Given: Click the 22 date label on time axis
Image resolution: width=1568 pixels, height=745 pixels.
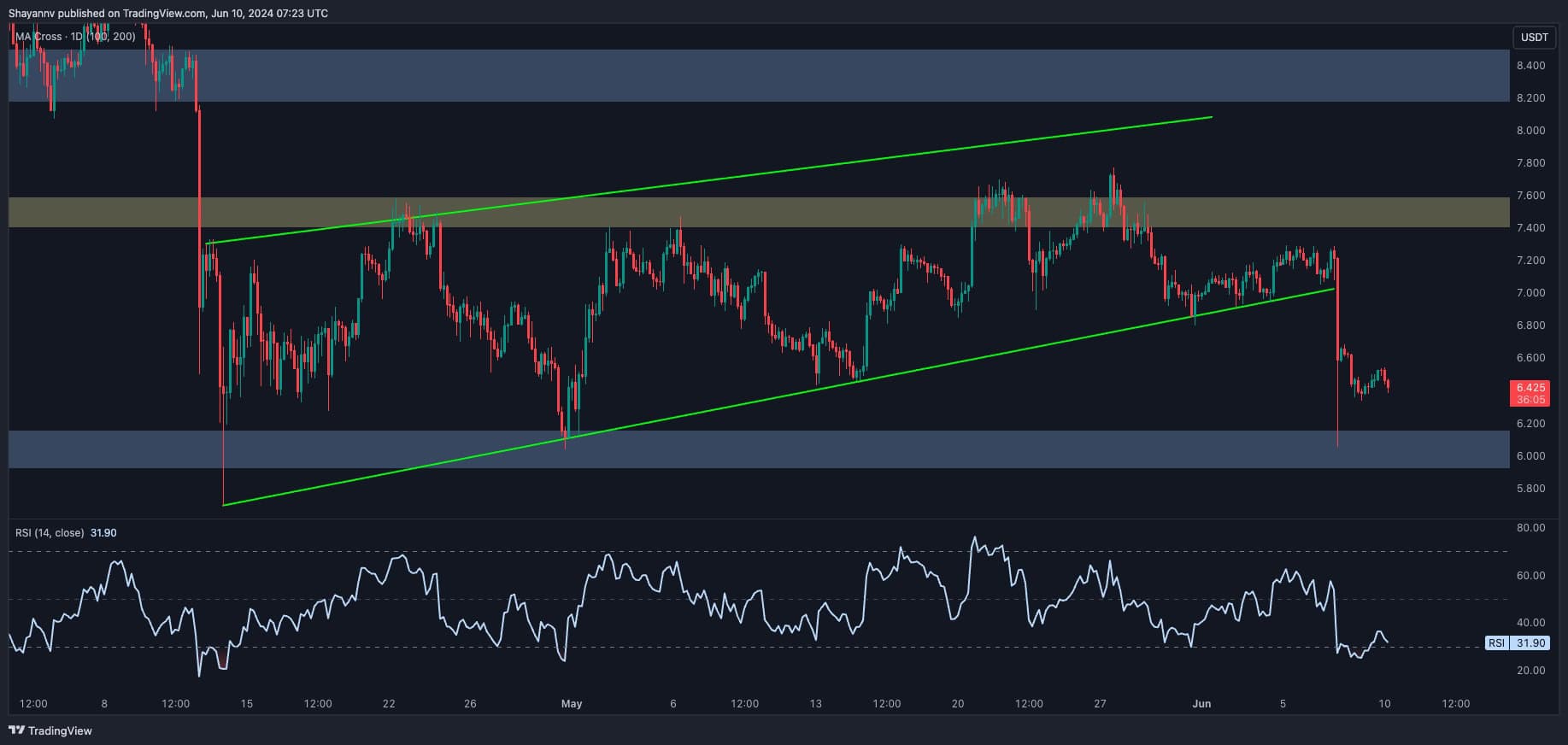Looking at the screenshot, I should 389,704.
